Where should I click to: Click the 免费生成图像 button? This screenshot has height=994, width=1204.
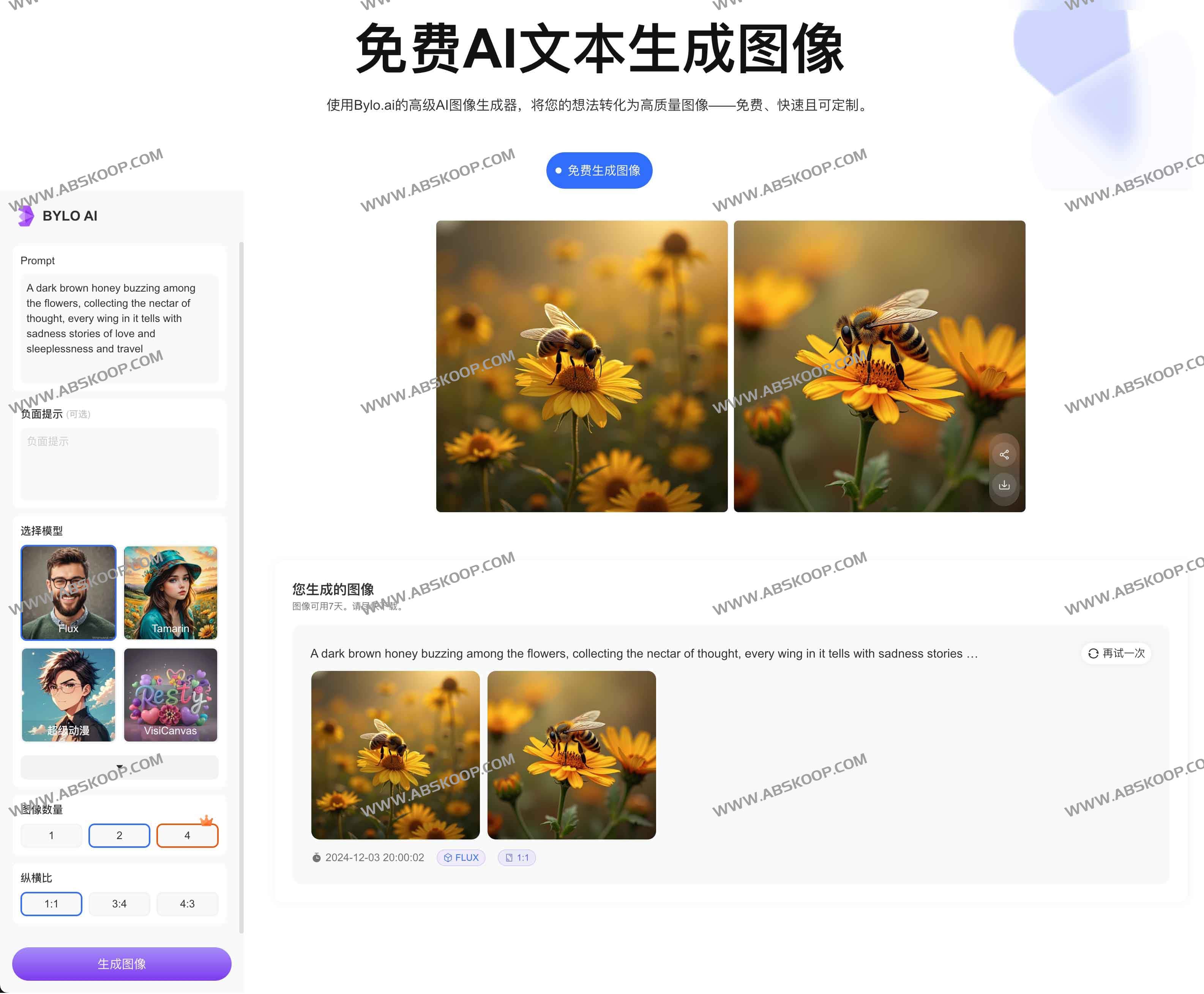click(x=599, y=170)
